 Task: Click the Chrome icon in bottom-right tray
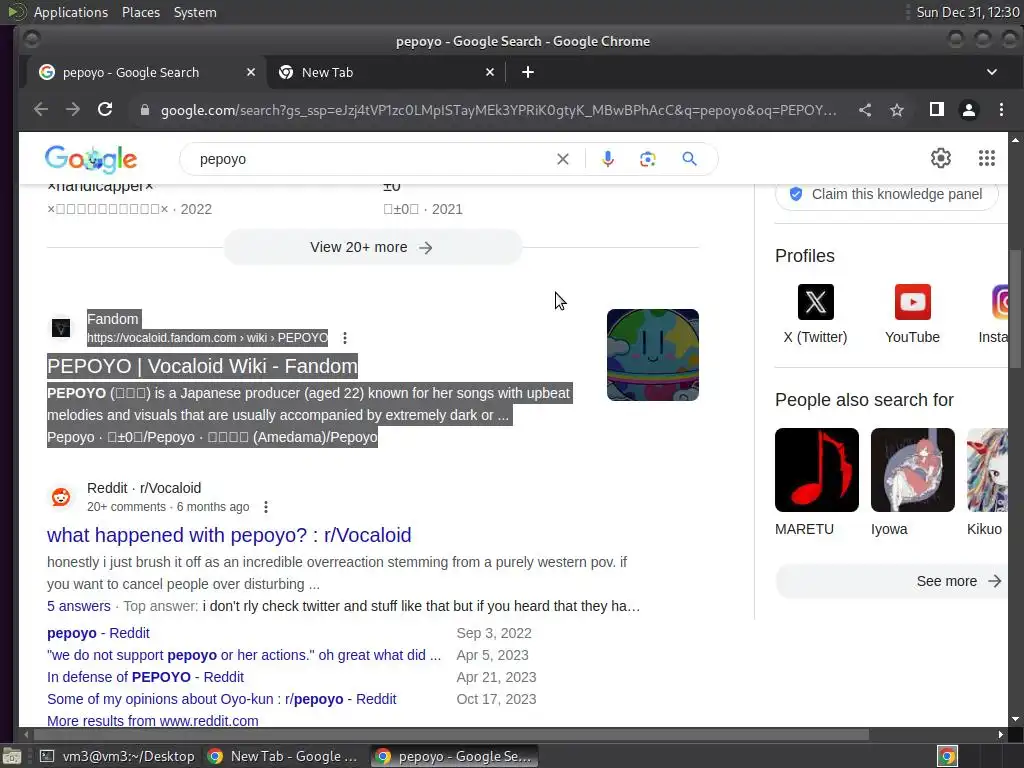pyautogui.click(x=947, y=756)
